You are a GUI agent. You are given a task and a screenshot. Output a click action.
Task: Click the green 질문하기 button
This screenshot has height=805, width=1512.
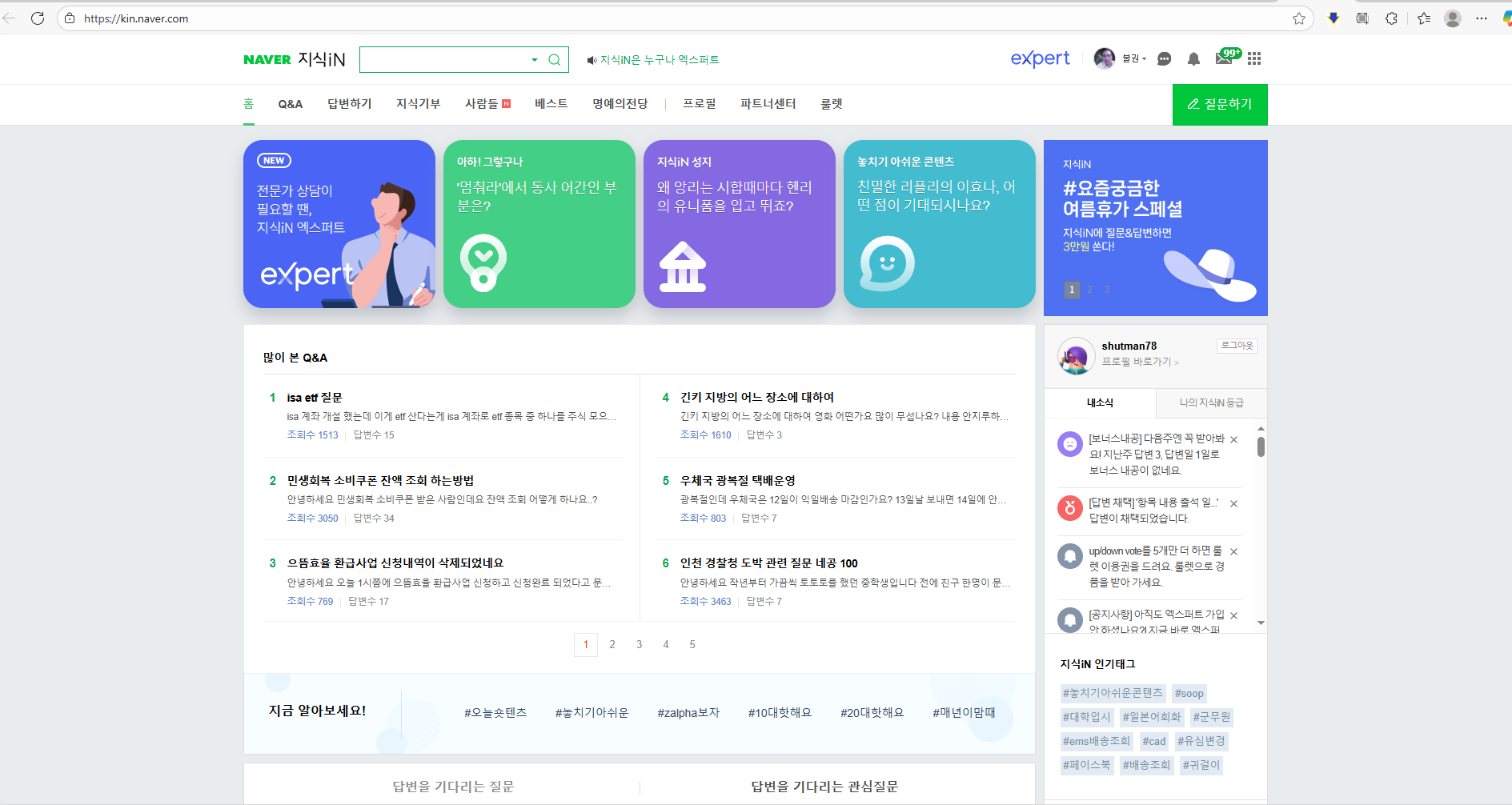click(1220, 105)
